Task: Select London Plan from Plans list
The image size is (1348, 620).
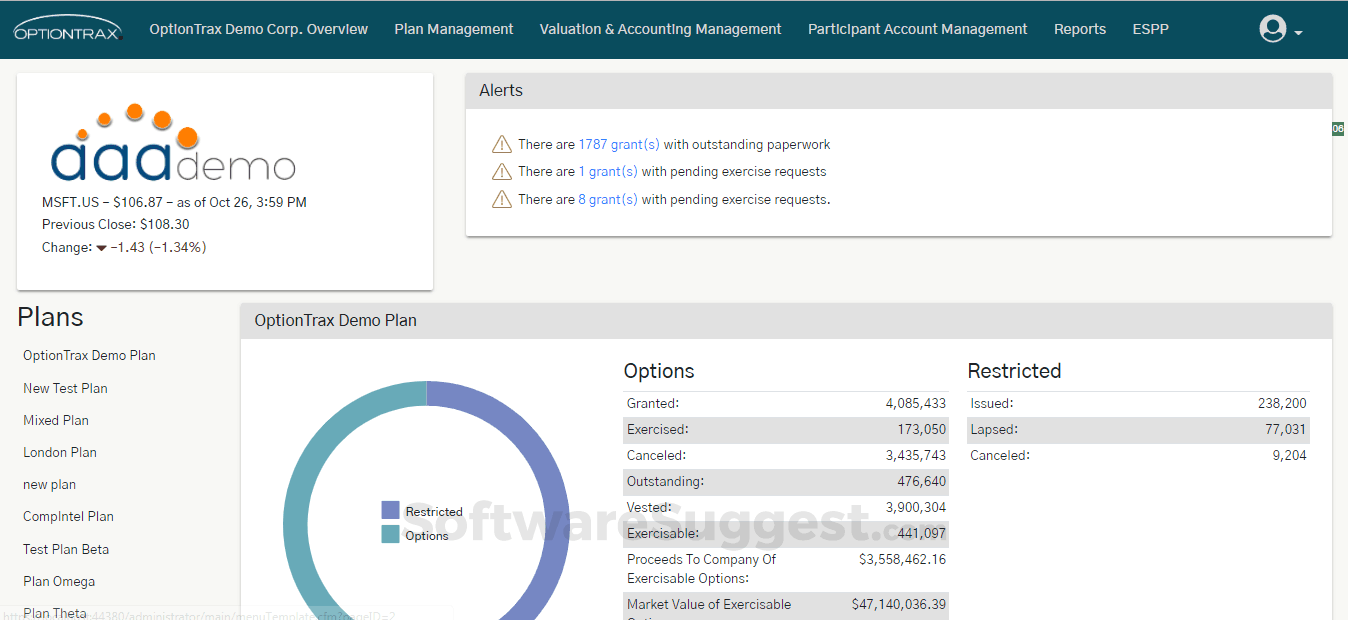Action: (60, 452)
